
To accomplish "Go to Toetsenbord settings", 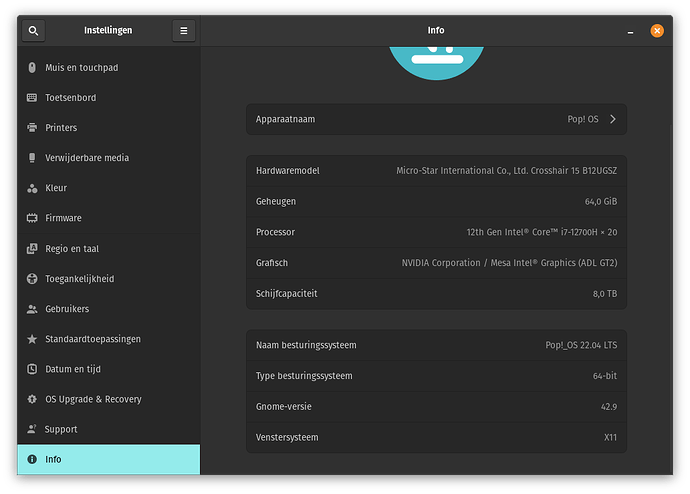I will tap(109, 98).
